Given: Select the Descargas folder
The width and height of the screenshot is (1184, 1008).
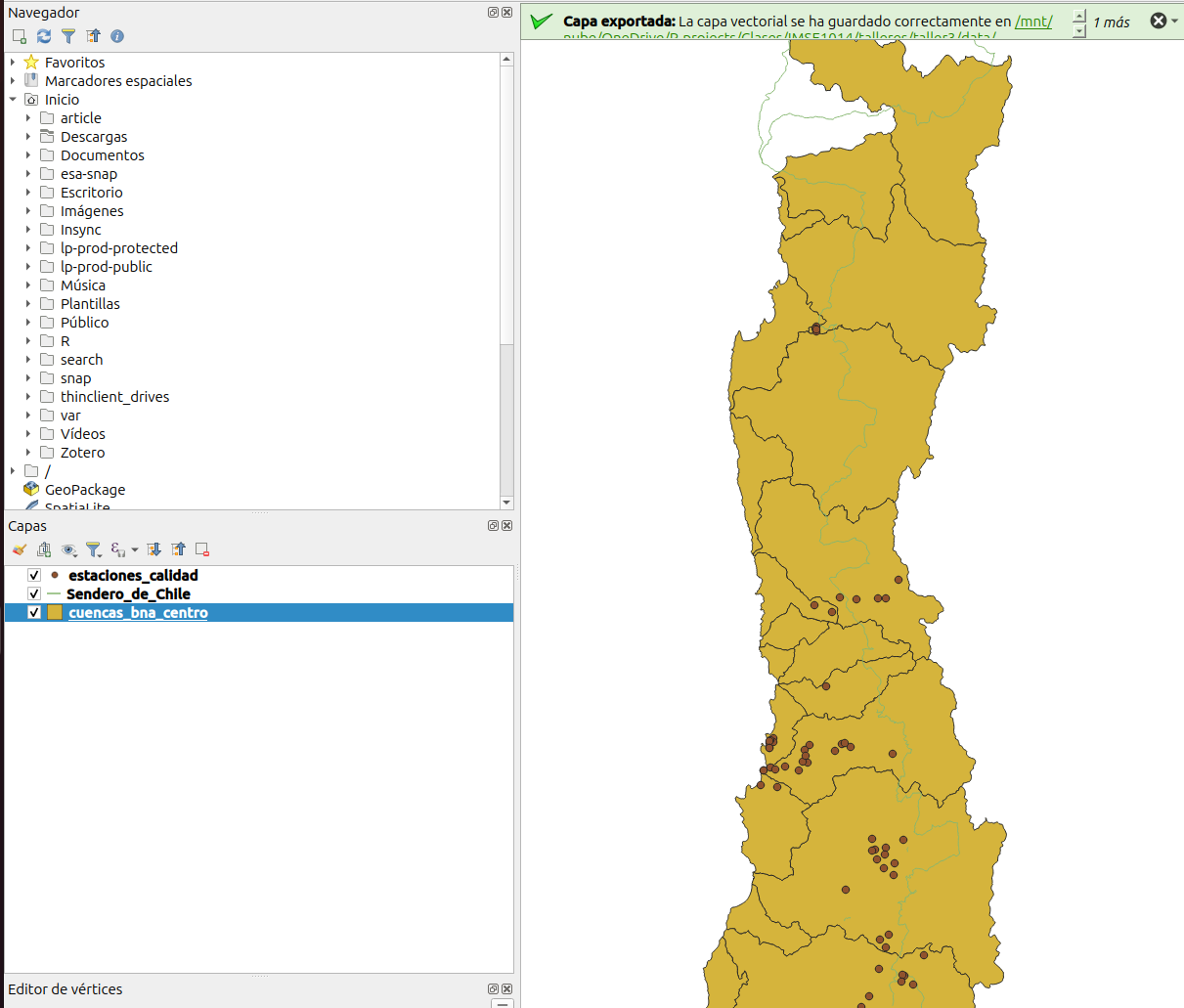Looking at the screenshot, I should click(94, 137).
